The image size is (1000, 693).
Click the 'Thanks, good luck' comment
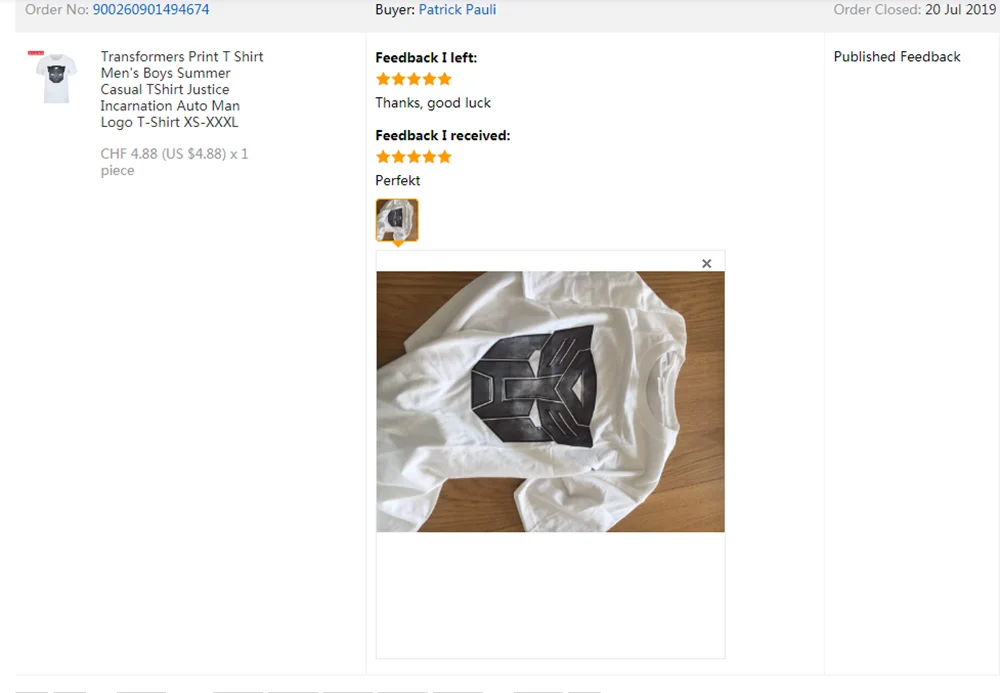(433, 103)
